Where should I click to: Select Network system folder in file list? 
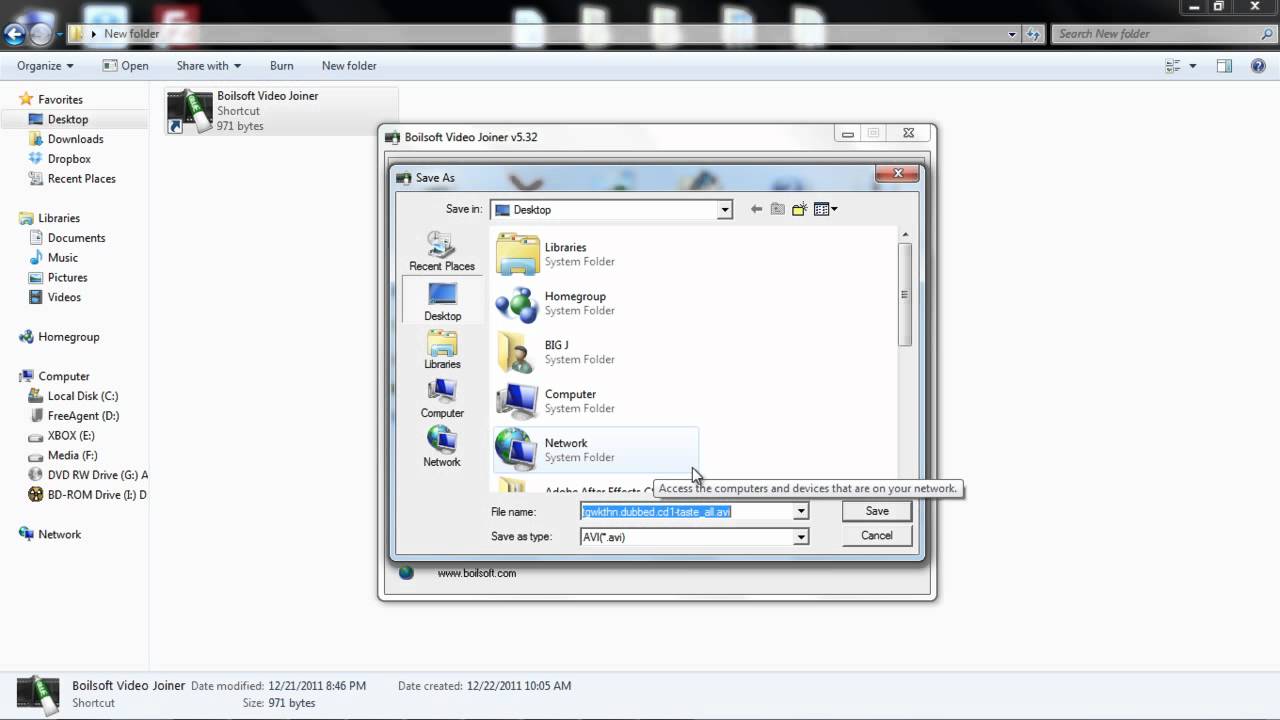coord(596,450)
